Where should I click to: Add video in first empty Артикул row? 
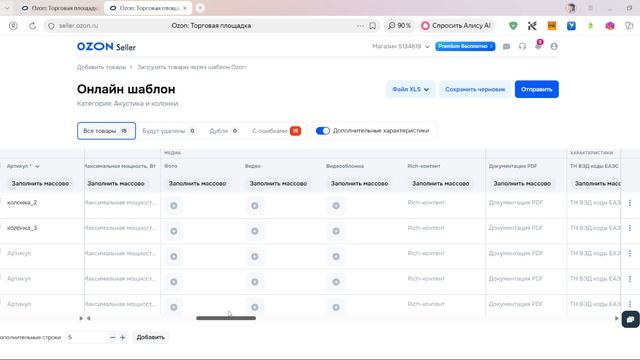pyautogui.click(x=255, y=256)
